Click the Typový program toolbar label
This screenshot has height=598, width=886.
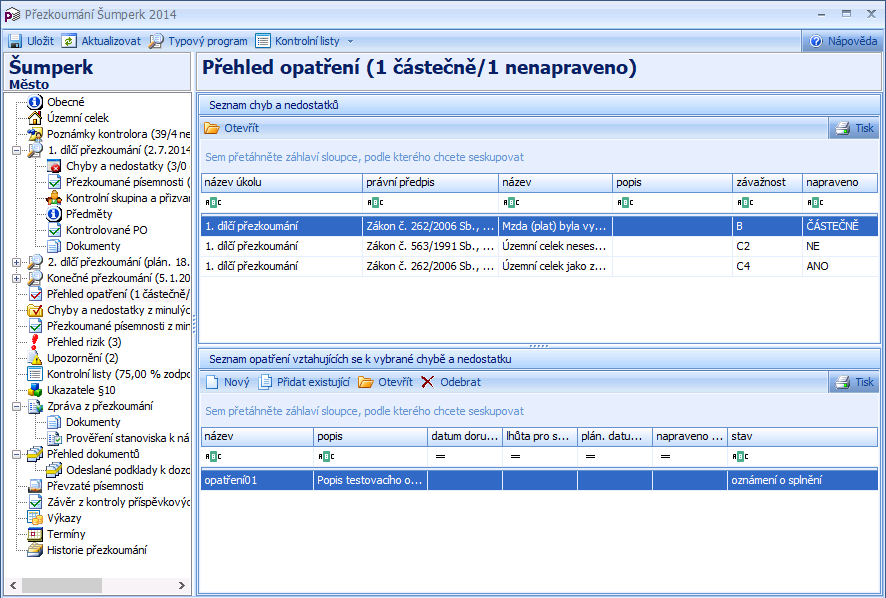click(x=208, y=41)
